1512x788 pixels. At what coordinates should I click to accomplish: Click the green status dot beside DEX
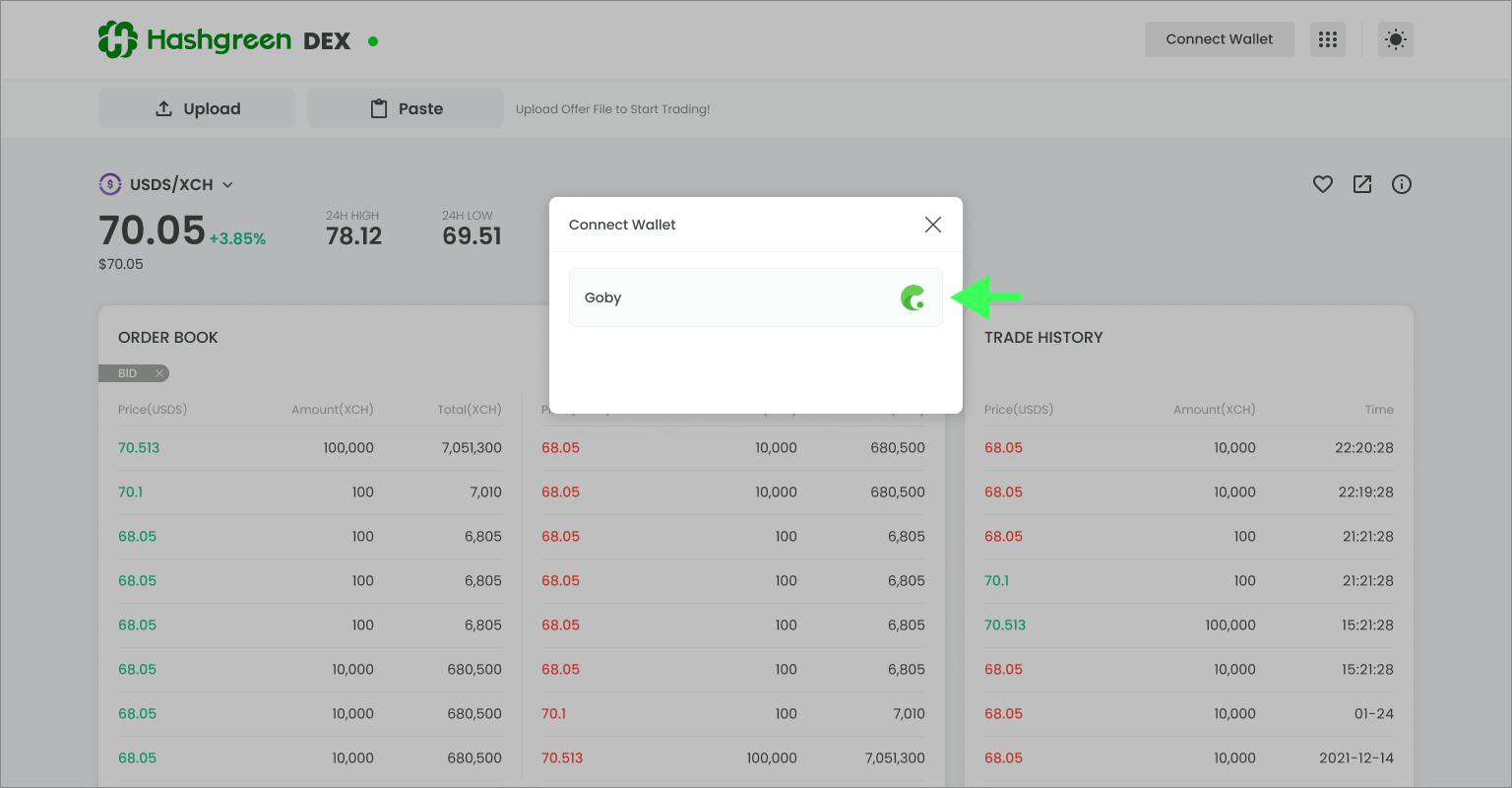coord(373,41)
